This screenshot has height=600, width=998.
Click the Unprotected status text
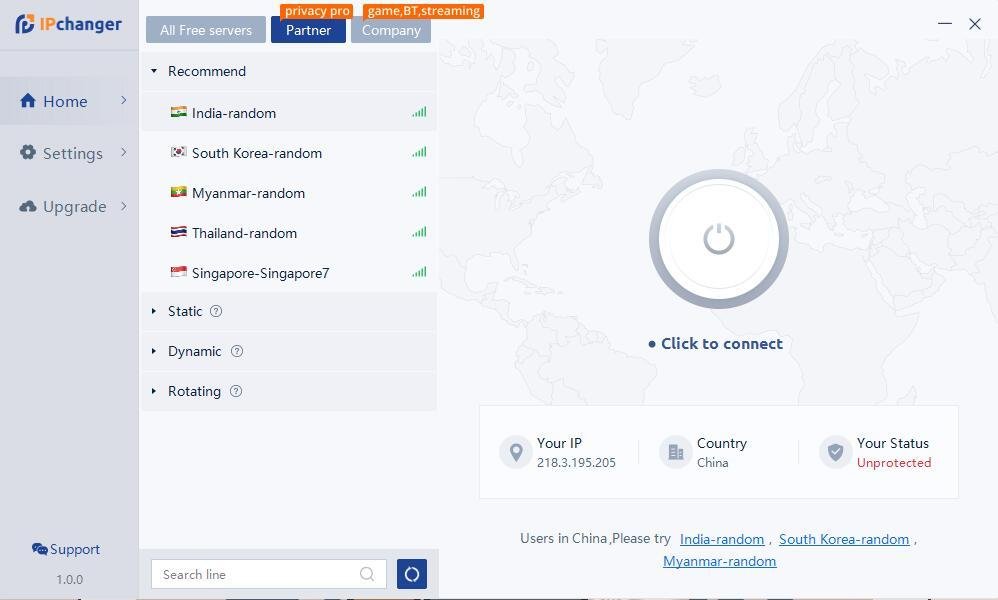click(894, 463)
